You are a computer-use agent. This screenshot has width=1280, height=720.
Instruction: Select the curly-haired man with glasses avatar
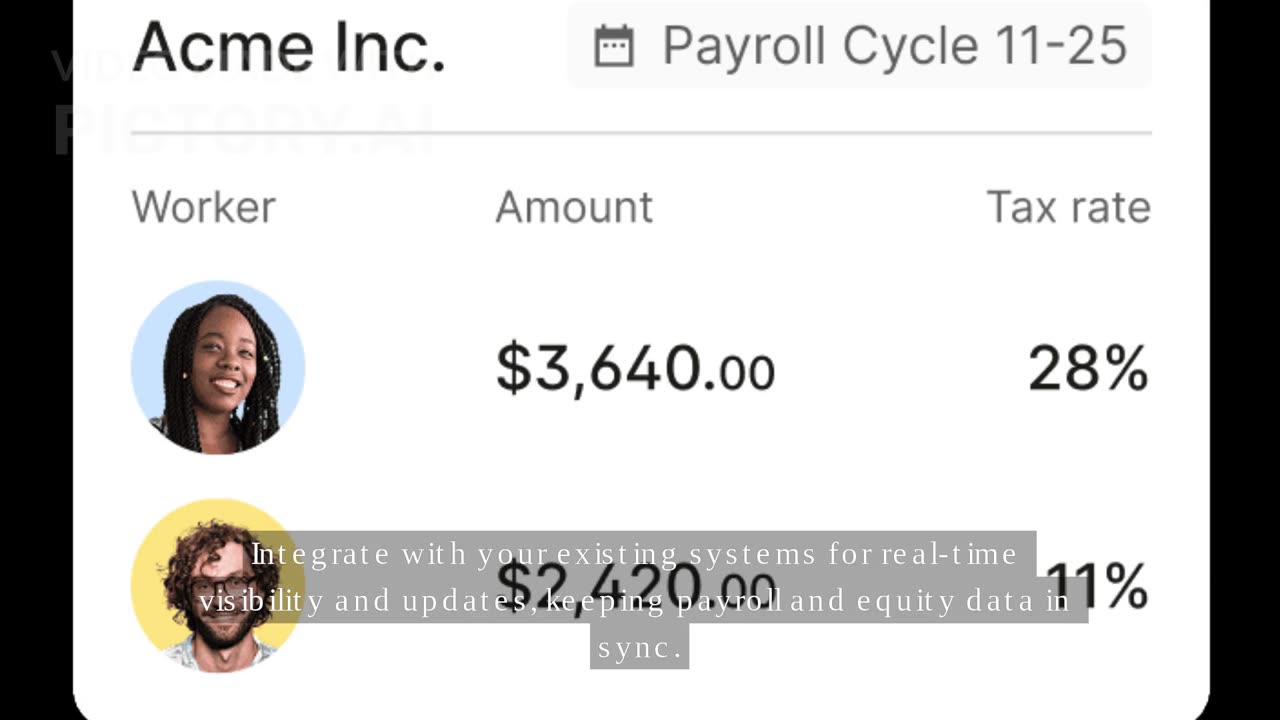tap(217, 585)
